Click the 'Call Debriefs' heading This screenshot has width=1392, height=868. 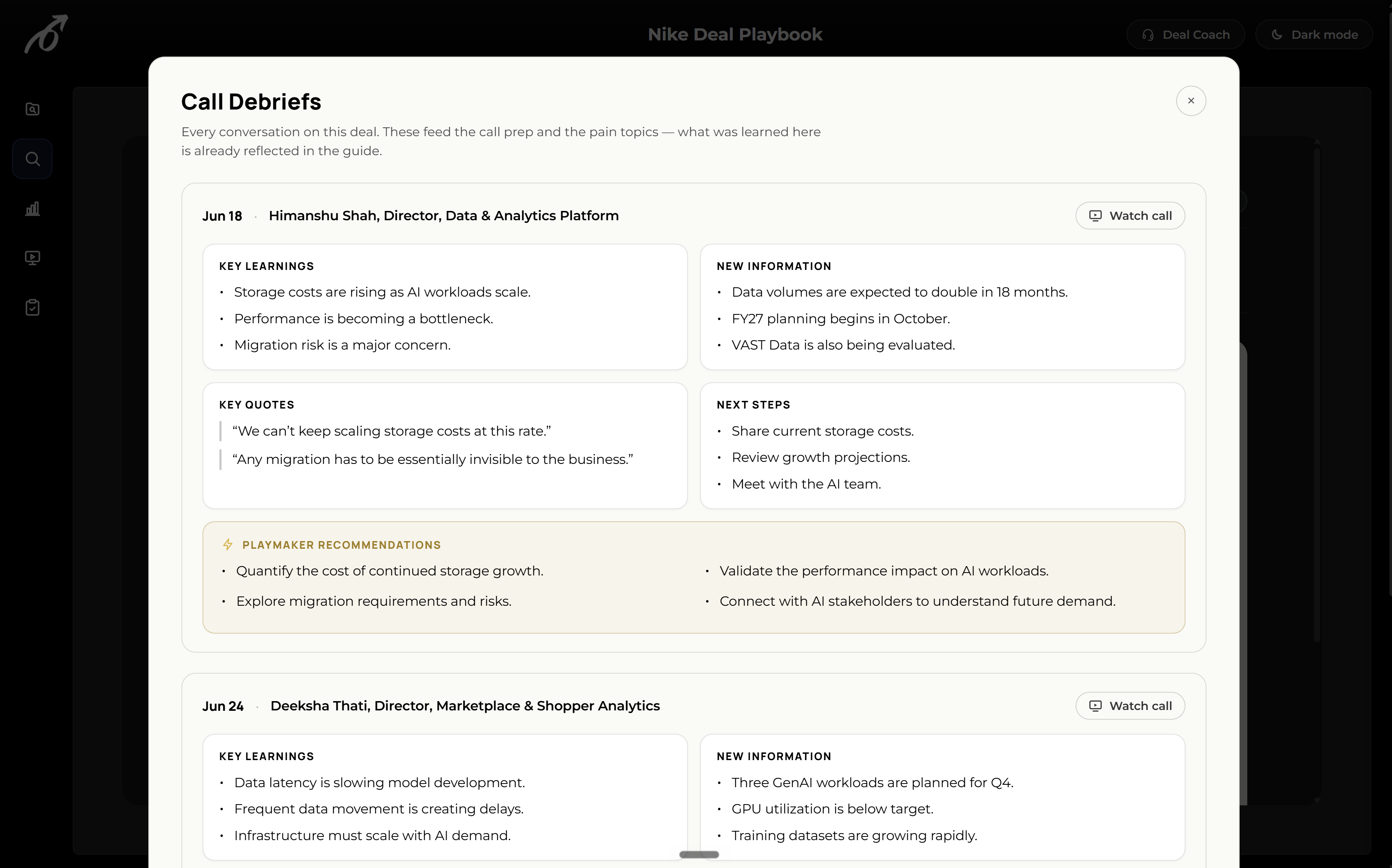tap(251, 101)
